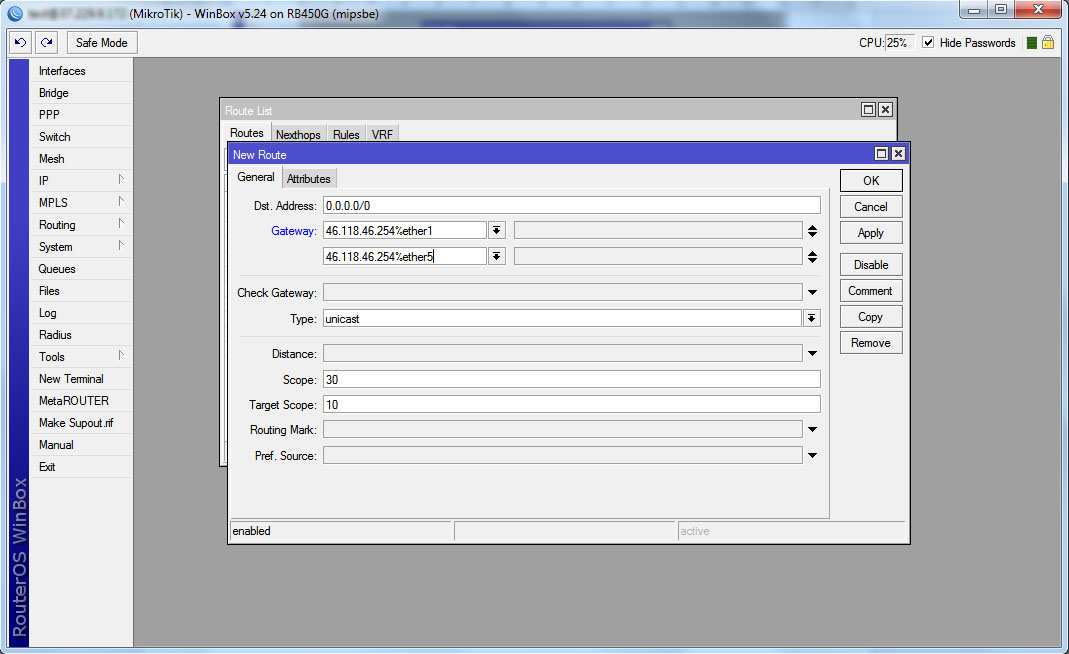The image size is (1069, 654).
Task: Switch to the Attributes tab
Action: point(308,178)
